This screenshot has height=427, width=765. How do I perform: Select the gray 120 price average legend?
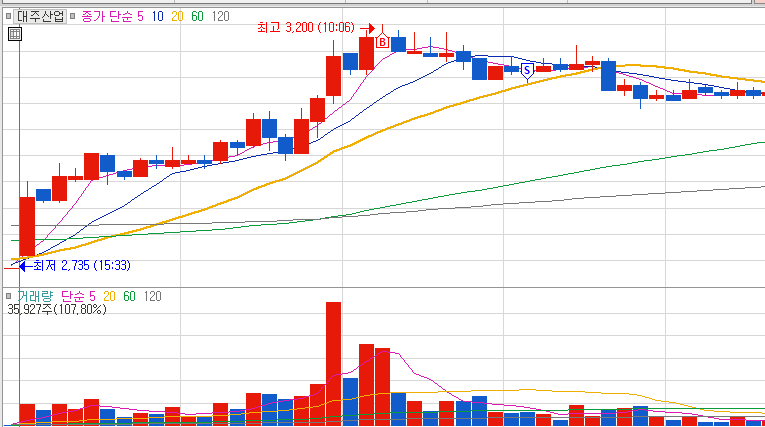click(221, 17)
